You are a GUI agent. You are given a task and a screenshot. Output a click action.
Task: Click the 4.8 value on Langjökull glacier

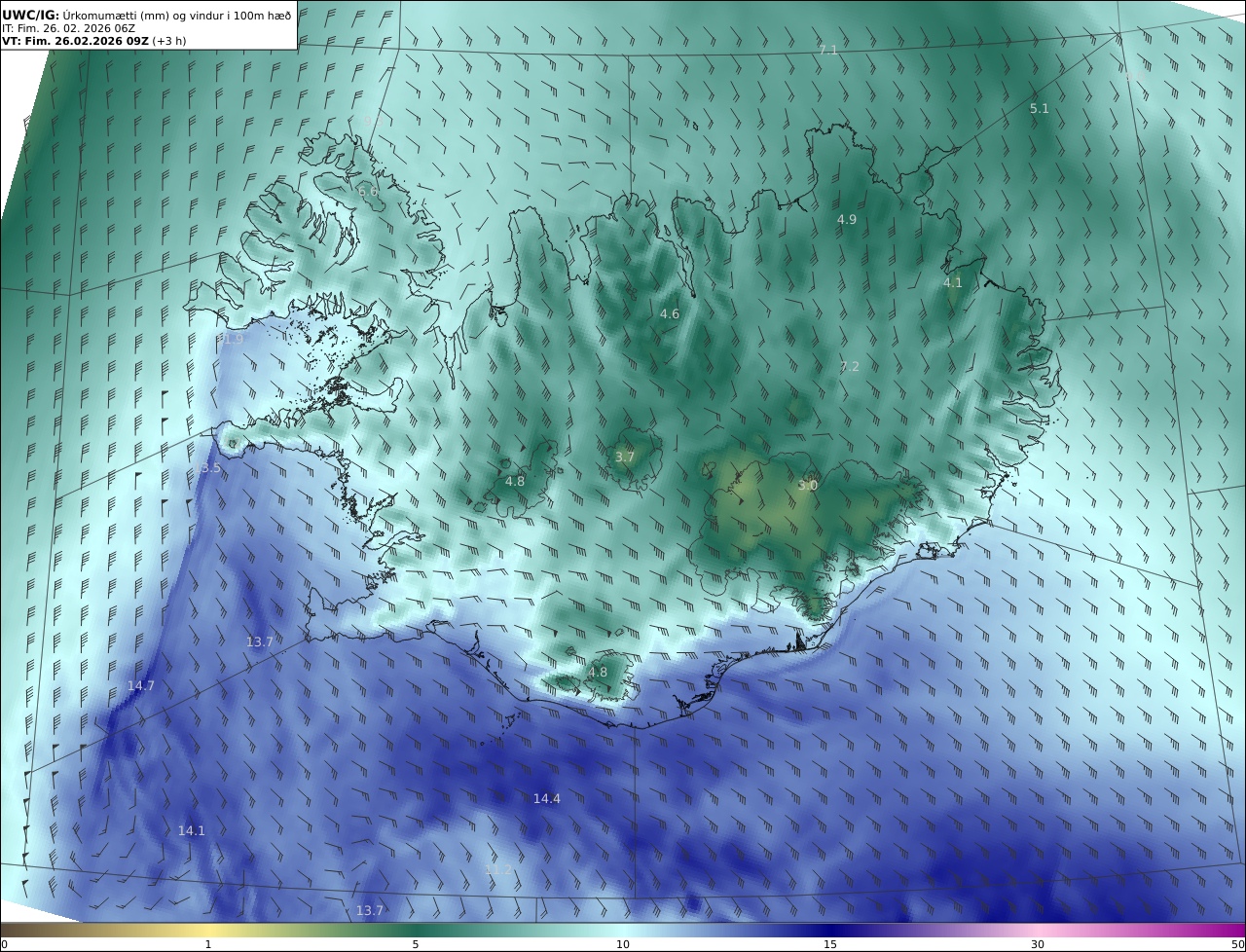point(515,481)
